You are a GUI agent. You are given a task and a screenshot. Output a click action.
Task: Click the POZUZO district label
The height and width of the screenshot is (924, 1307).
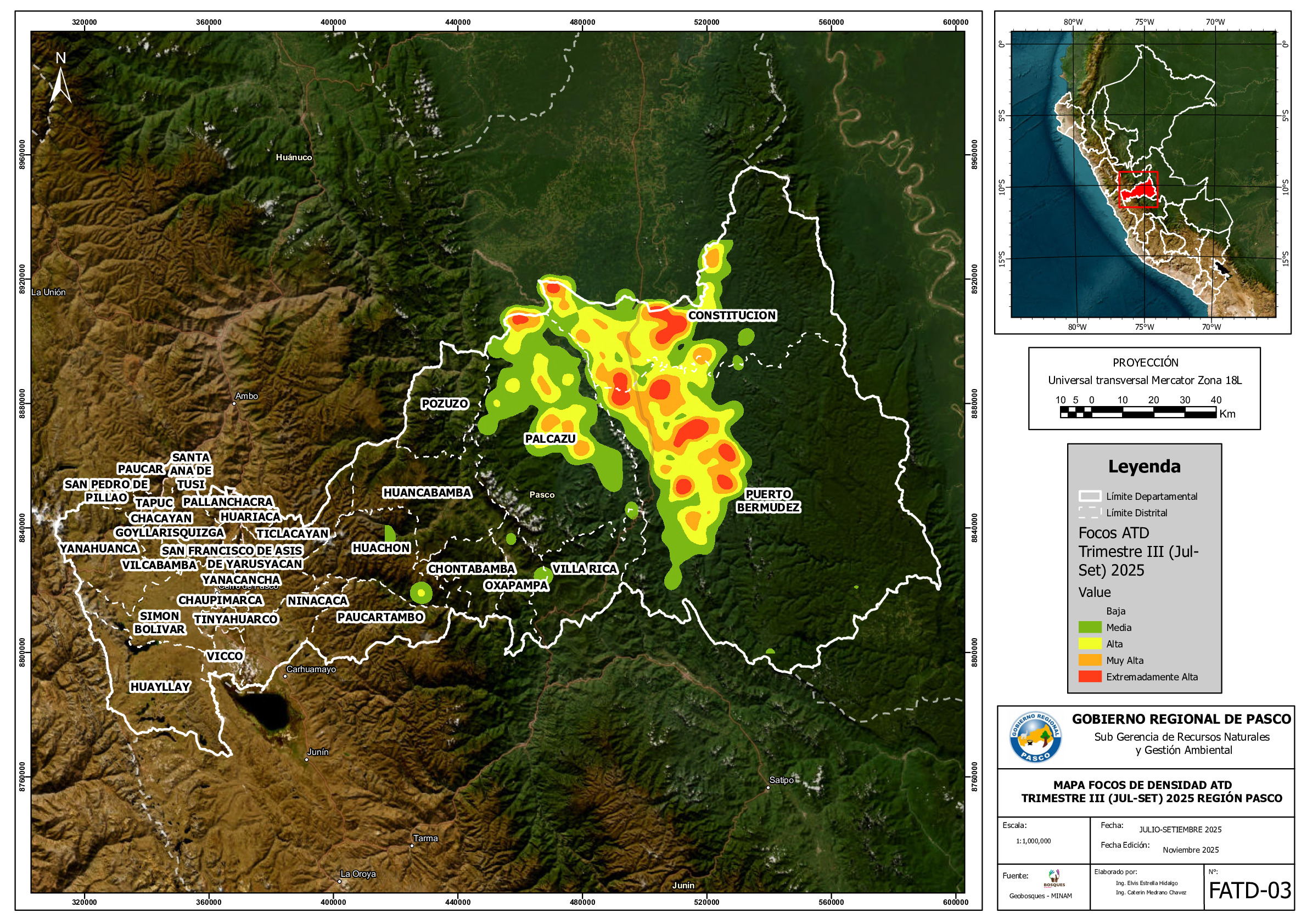pos(445,403)
